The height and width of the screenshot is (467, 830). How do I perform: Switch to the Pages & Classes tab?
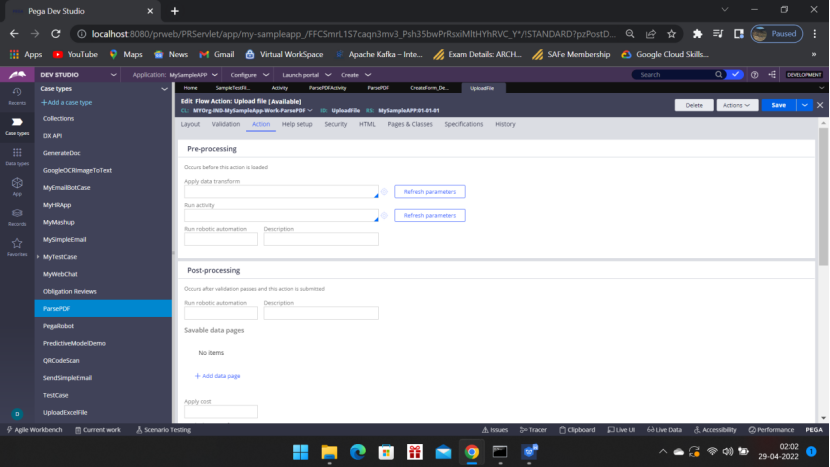pyautogui.click(x=410, y=124)
